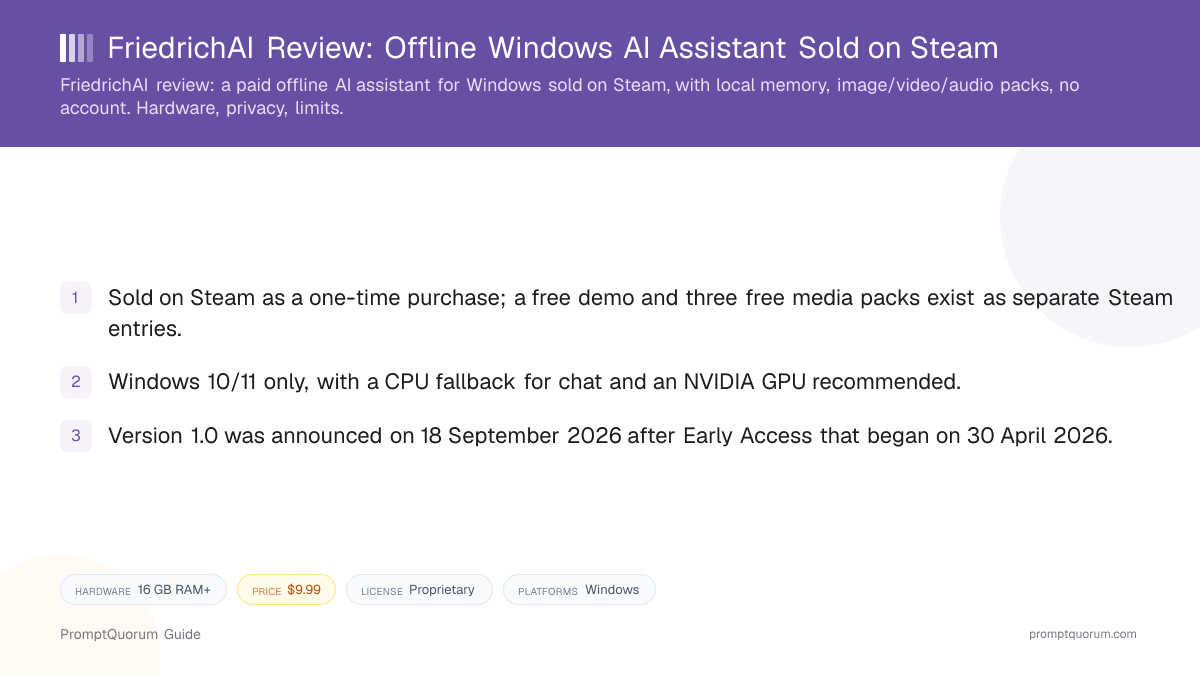Click the License 'Proprietary' pill
1200x675 pixels.
(x=419, y=590)
